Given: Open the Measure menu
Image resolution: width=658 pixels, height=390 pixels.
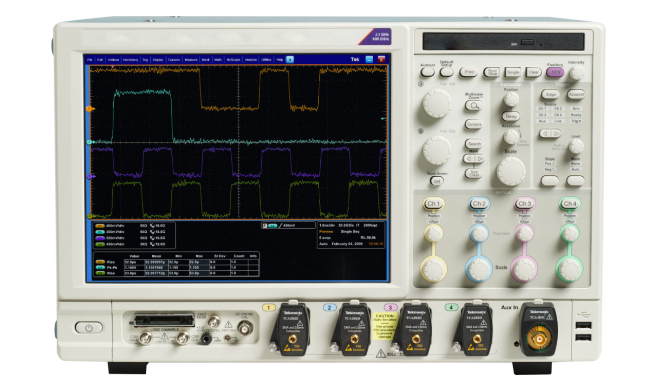Looking at the screenshot, I should pyautogui.click(x=191, y=60).
